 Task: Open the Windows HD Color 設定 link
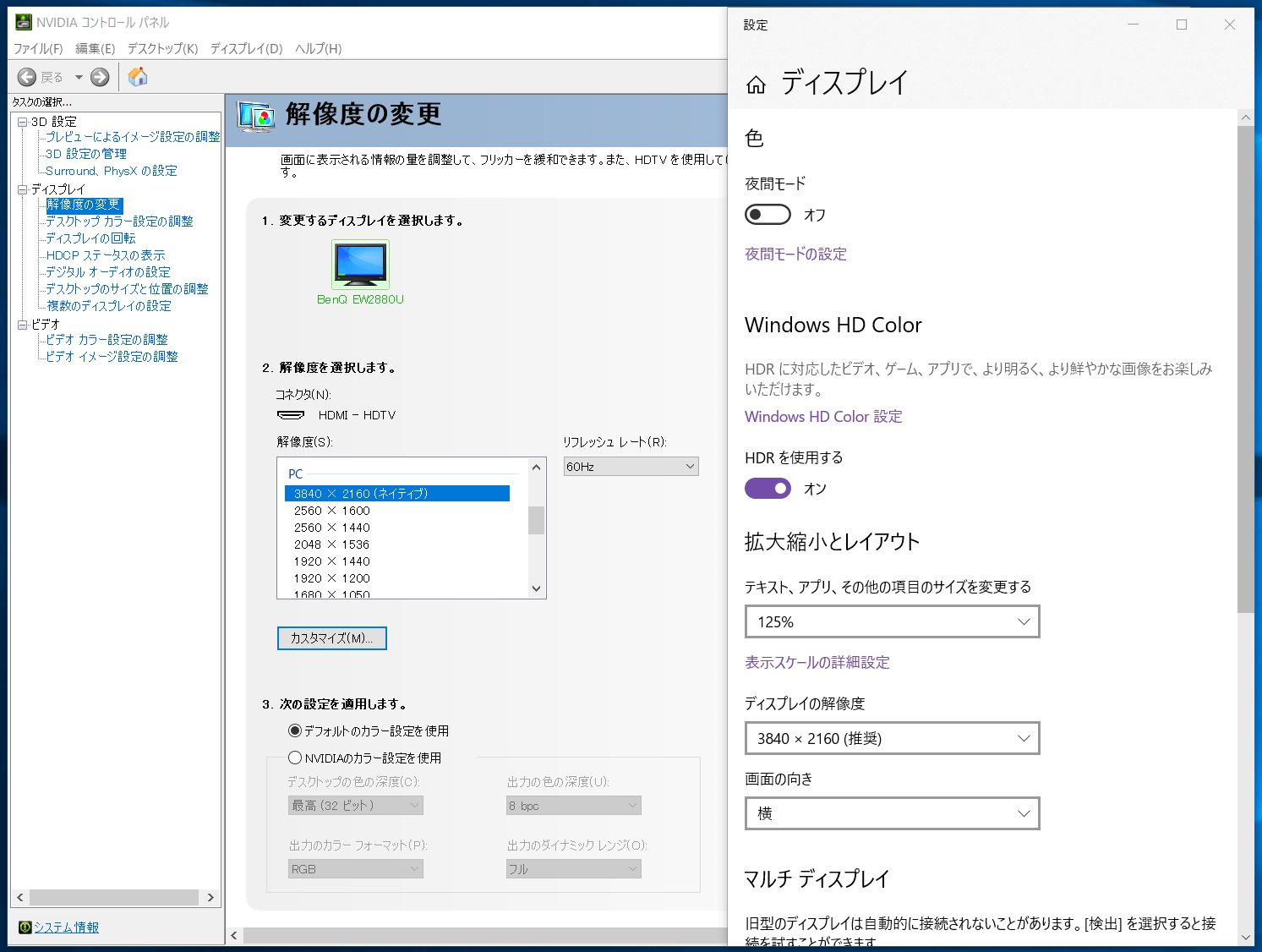[x=823, y=417]
